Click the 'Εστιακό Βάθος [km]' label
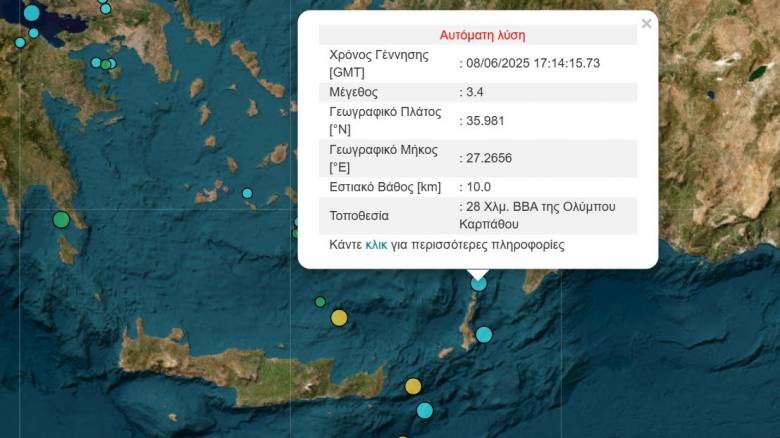This screenshot has height=438, width=780. (x=385, y=187)
